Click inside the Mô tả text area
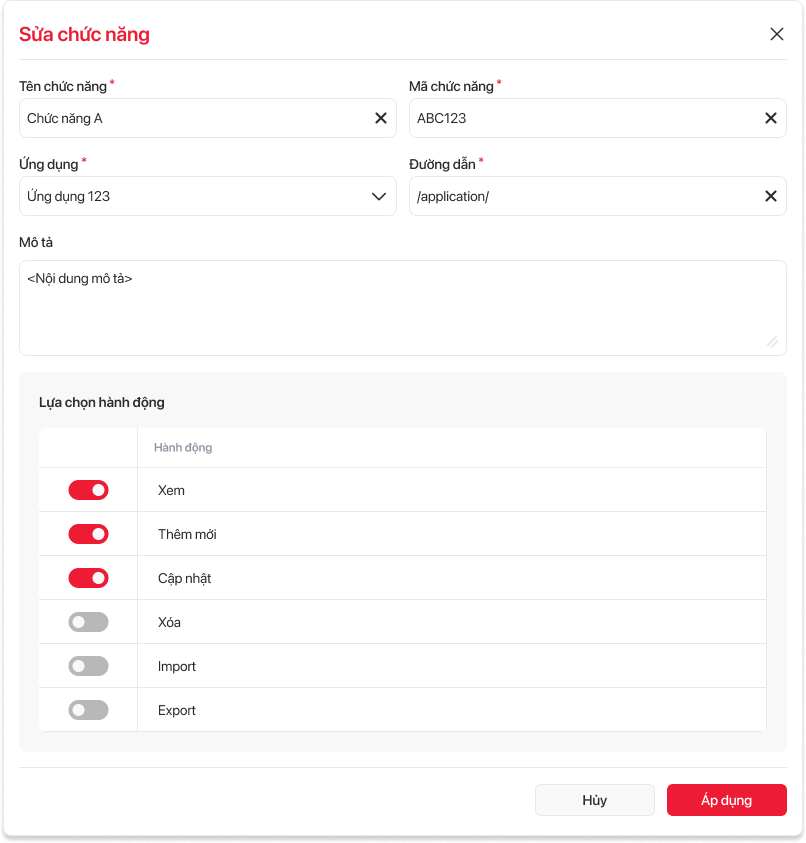The image size is (806, 843). click(x=400, y=308)
